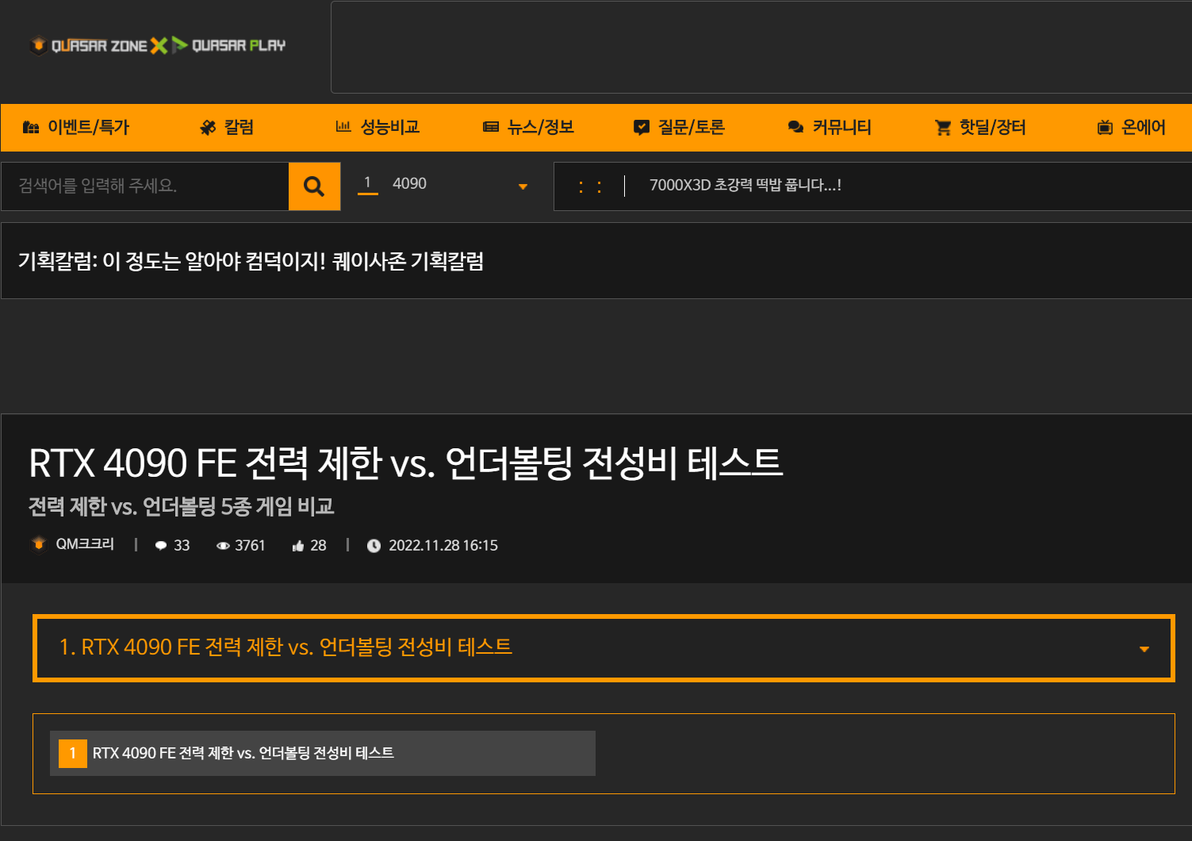Screen dimensions: 1192x841
Task: Click the chapter selector's down arrow
Action: point(1144,649)
